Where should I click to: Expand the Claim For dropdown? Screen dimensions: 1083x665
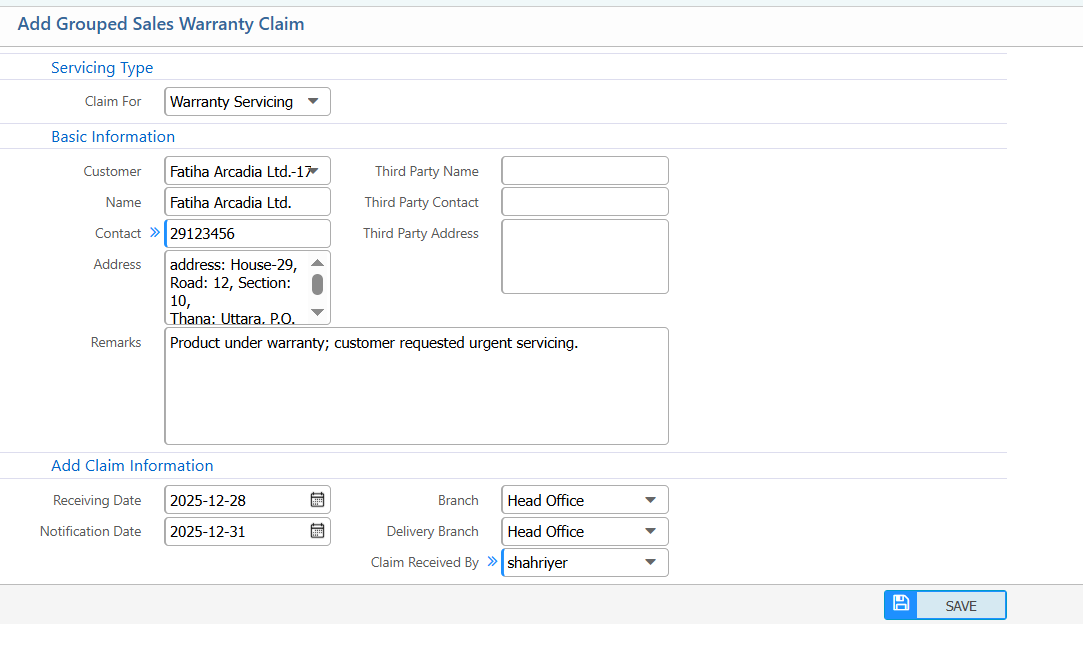coord(313,102)
